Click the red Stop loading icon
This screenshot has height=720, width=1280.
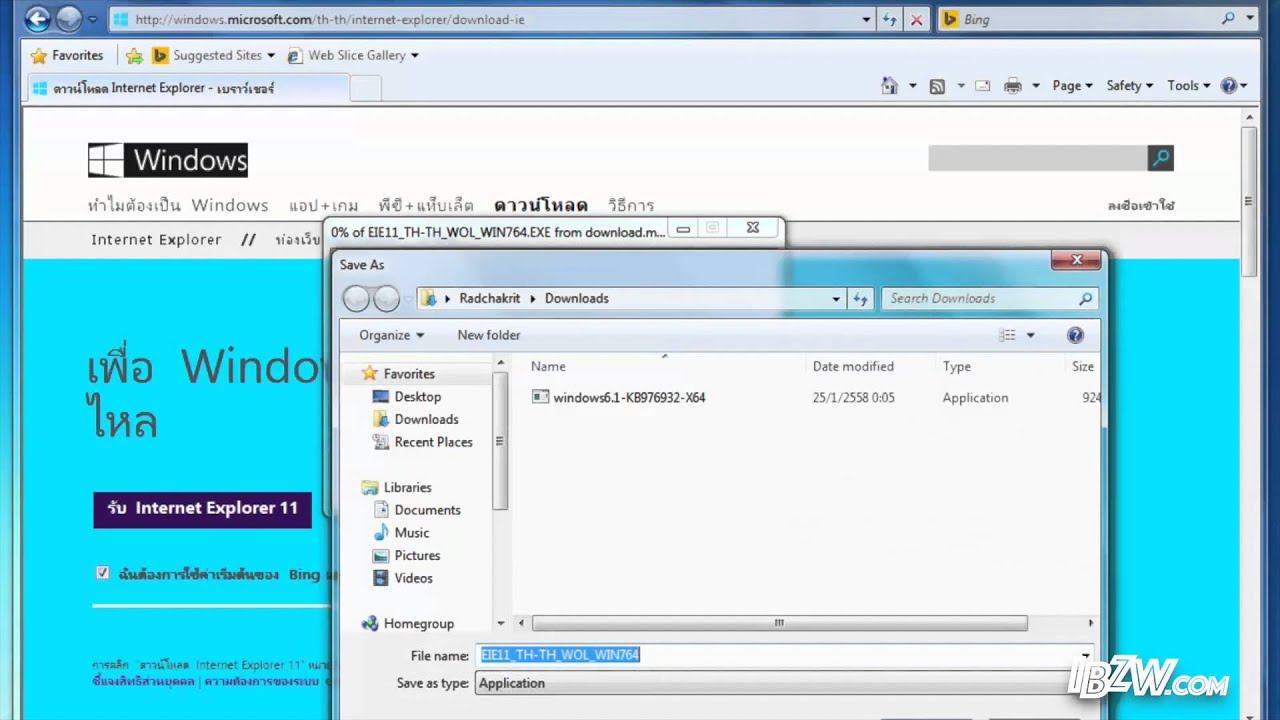point(917,19)
